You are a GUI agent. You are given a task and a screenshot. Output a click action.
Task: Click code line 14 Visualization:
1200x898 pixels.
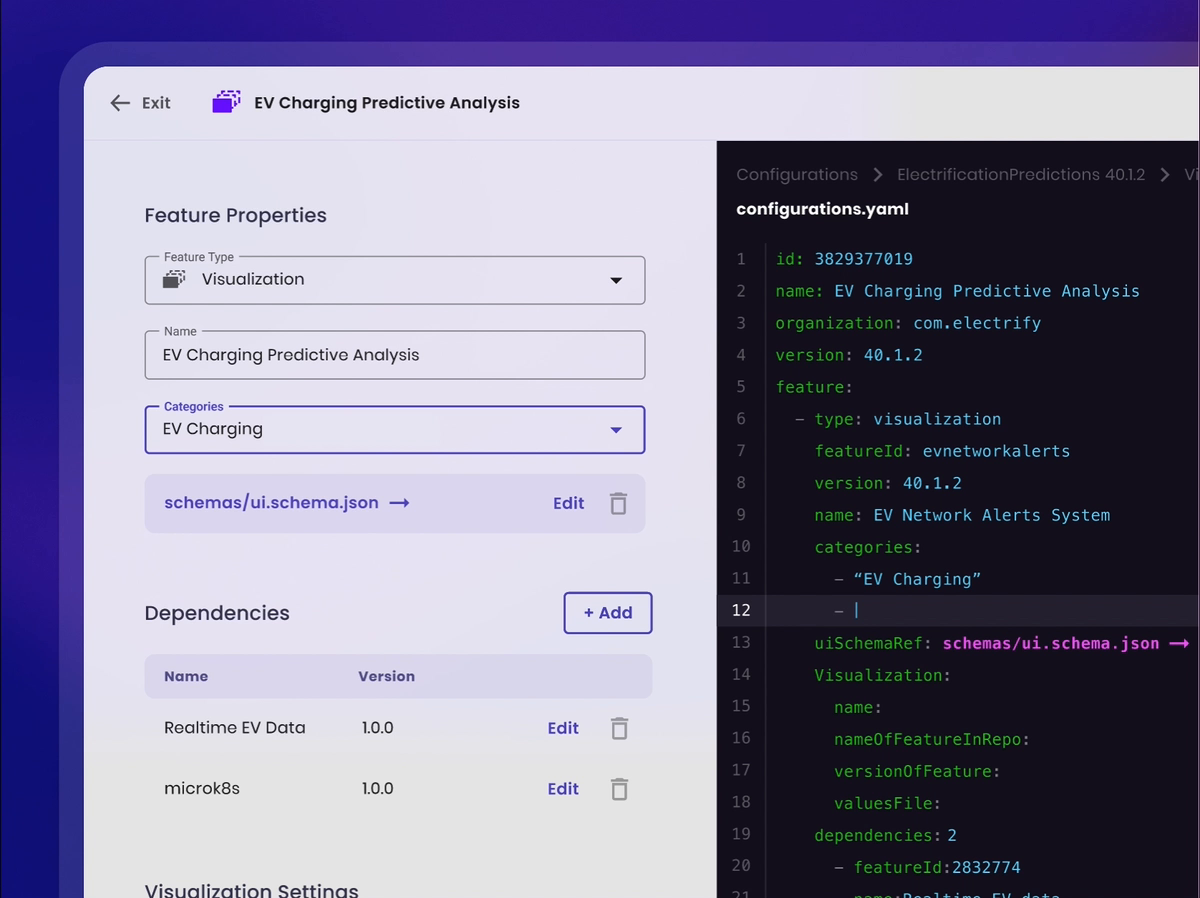click(x=882, y=675)
